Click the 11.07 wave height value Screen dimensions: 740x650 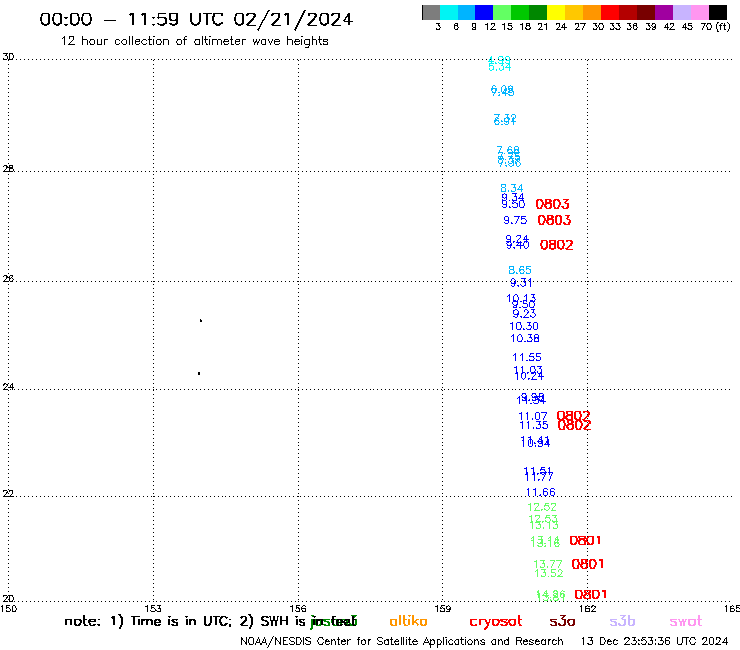(533, 416)
